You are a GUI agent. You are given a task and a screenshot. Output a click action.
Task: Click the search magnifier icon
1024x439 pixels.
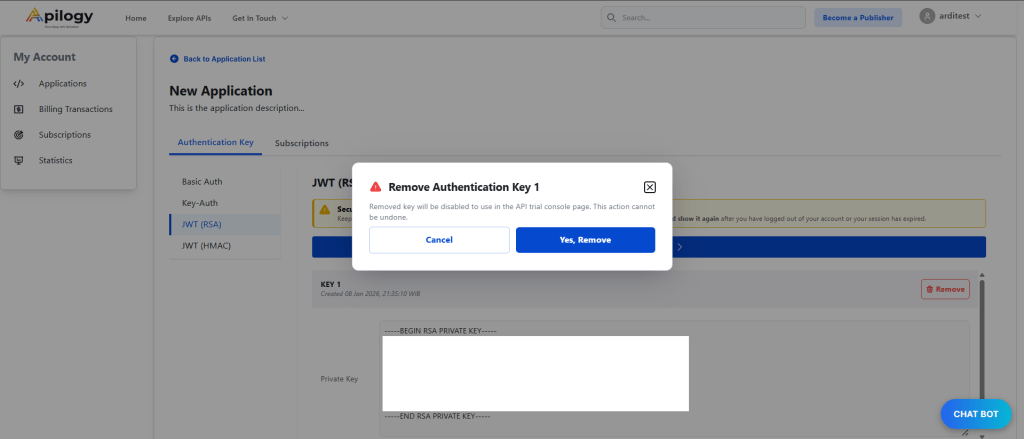(x=613, y=18)
